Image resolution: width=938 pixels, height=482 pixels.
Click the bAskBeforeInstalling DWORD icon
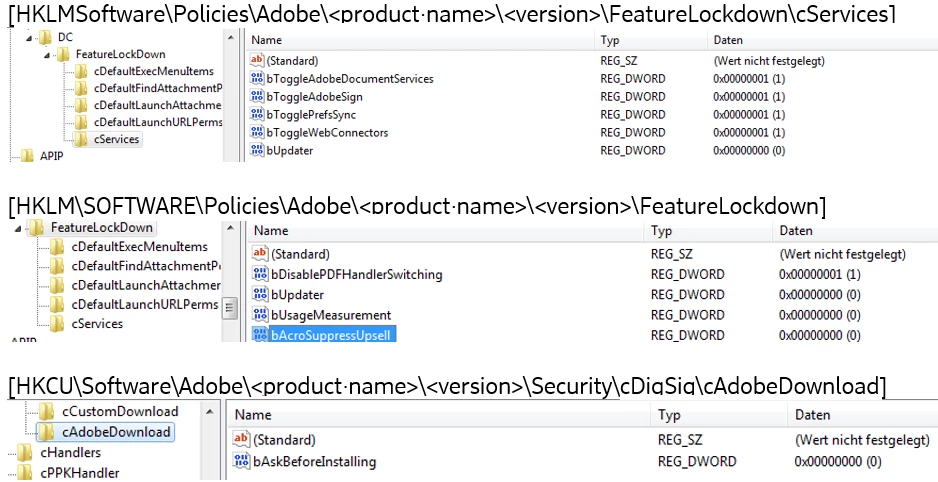click(x=241, y=460)
